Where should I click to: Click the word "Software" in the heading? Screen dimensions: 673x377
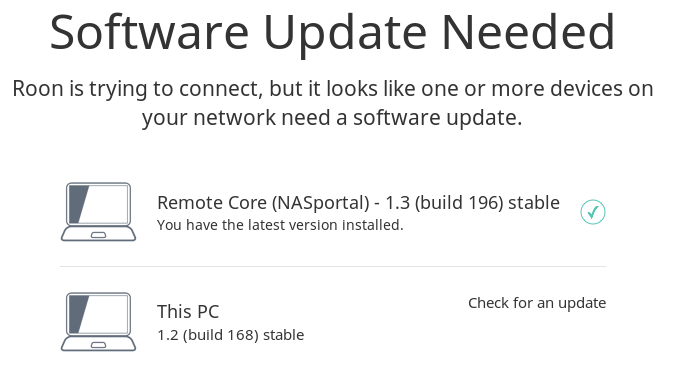(x=149, y=33)
